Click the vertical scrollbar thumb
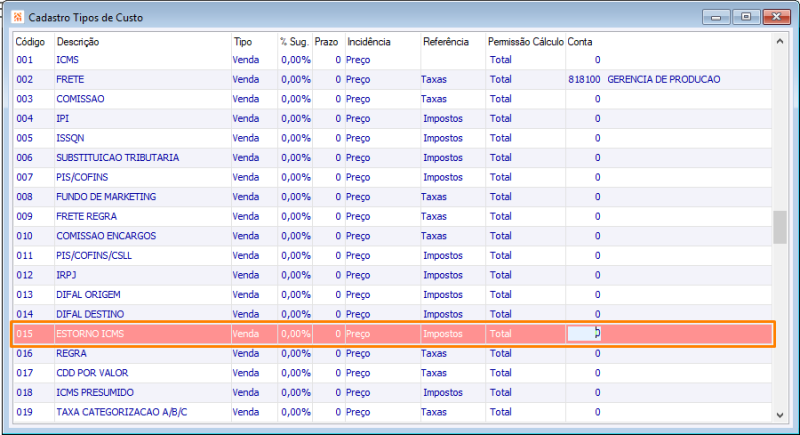This screenshot has width=800, height=435. click(780, 227)
